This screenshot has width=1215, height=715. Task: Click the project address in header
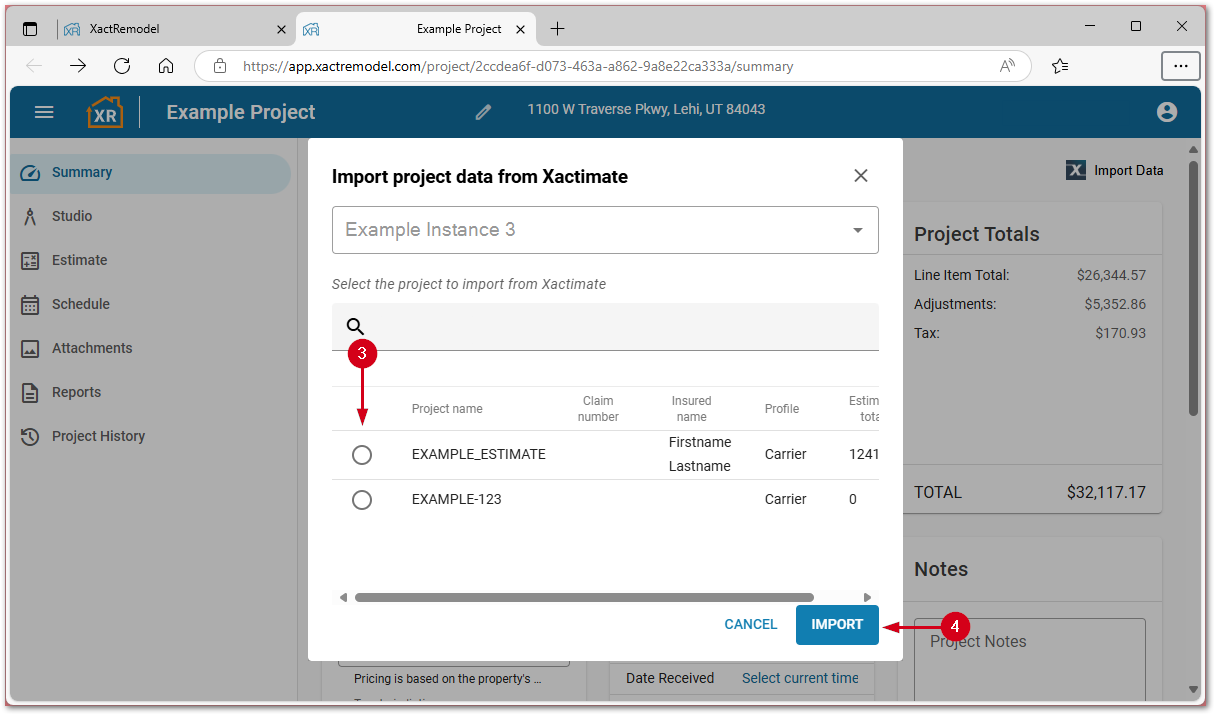(646, 110)
